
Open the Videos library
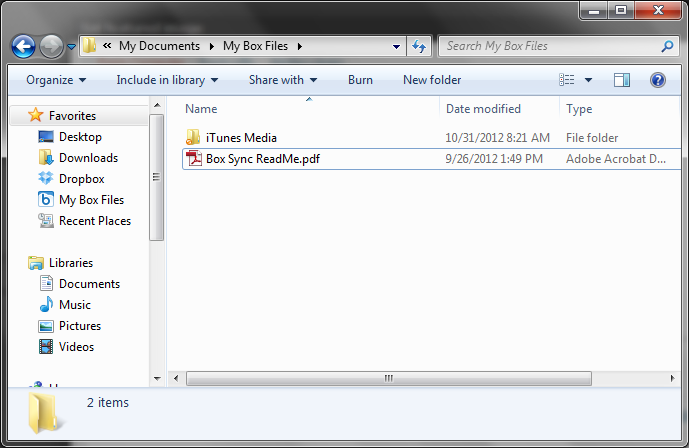[76, 347]
